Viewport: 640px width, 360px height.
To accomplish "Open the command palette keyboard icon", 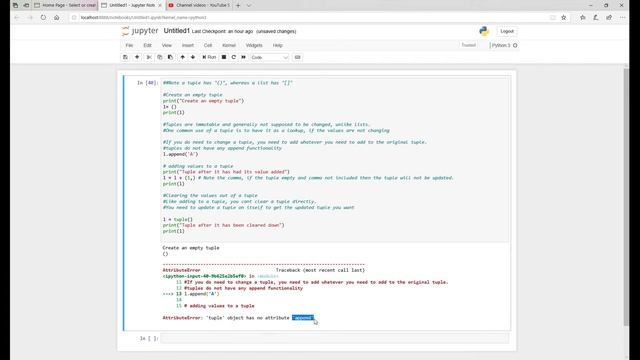I will click(x=298, y=57).
